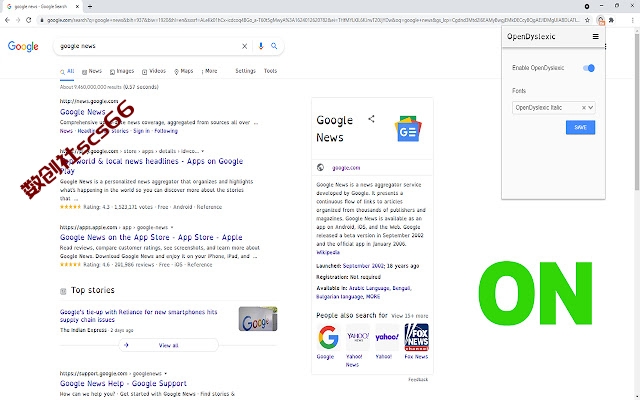Image resolution: width=640 pixels, height=400 pixels.
Task: Click View 15+ more link
Action: (409, 316)
